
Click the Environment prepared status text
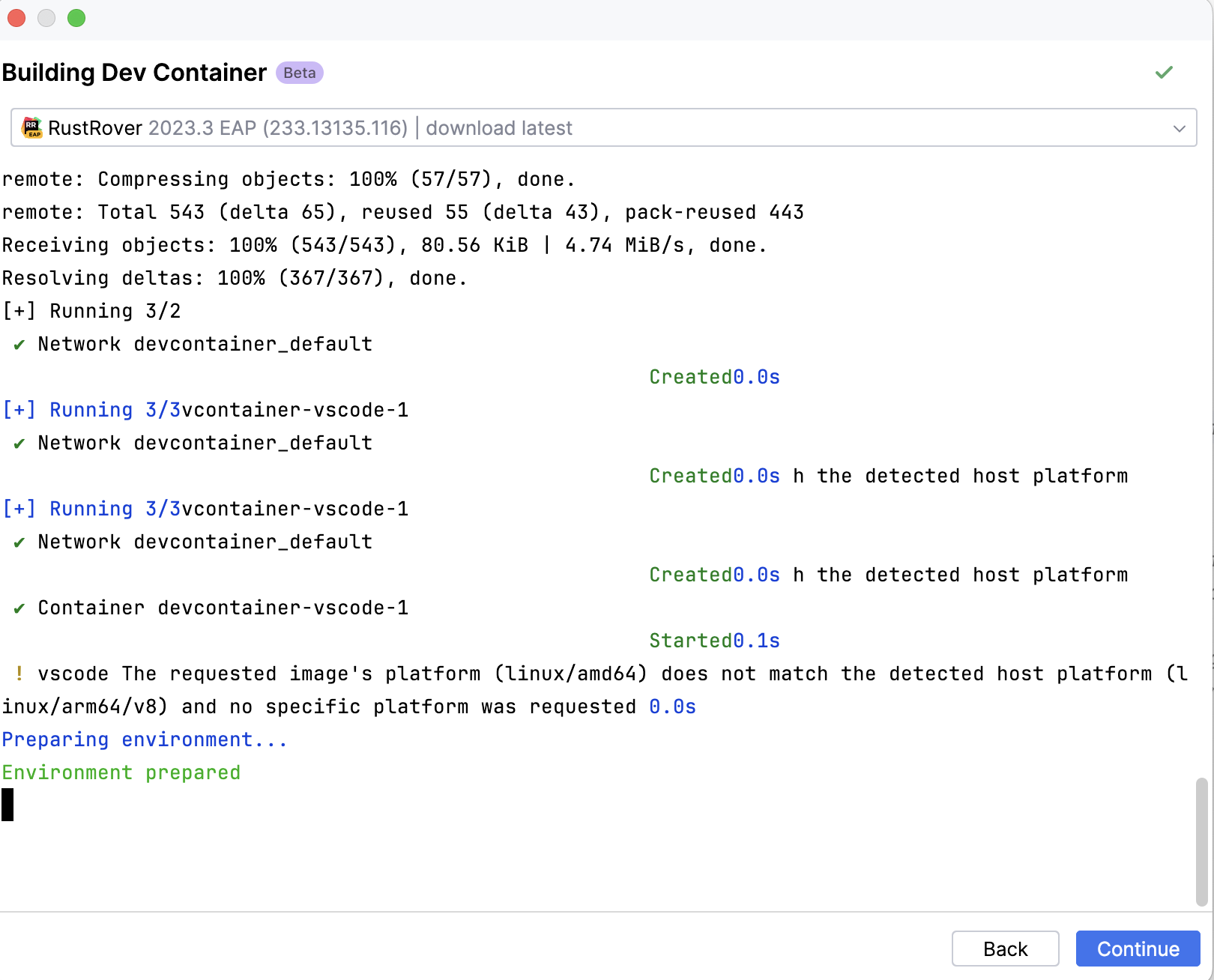121,772
